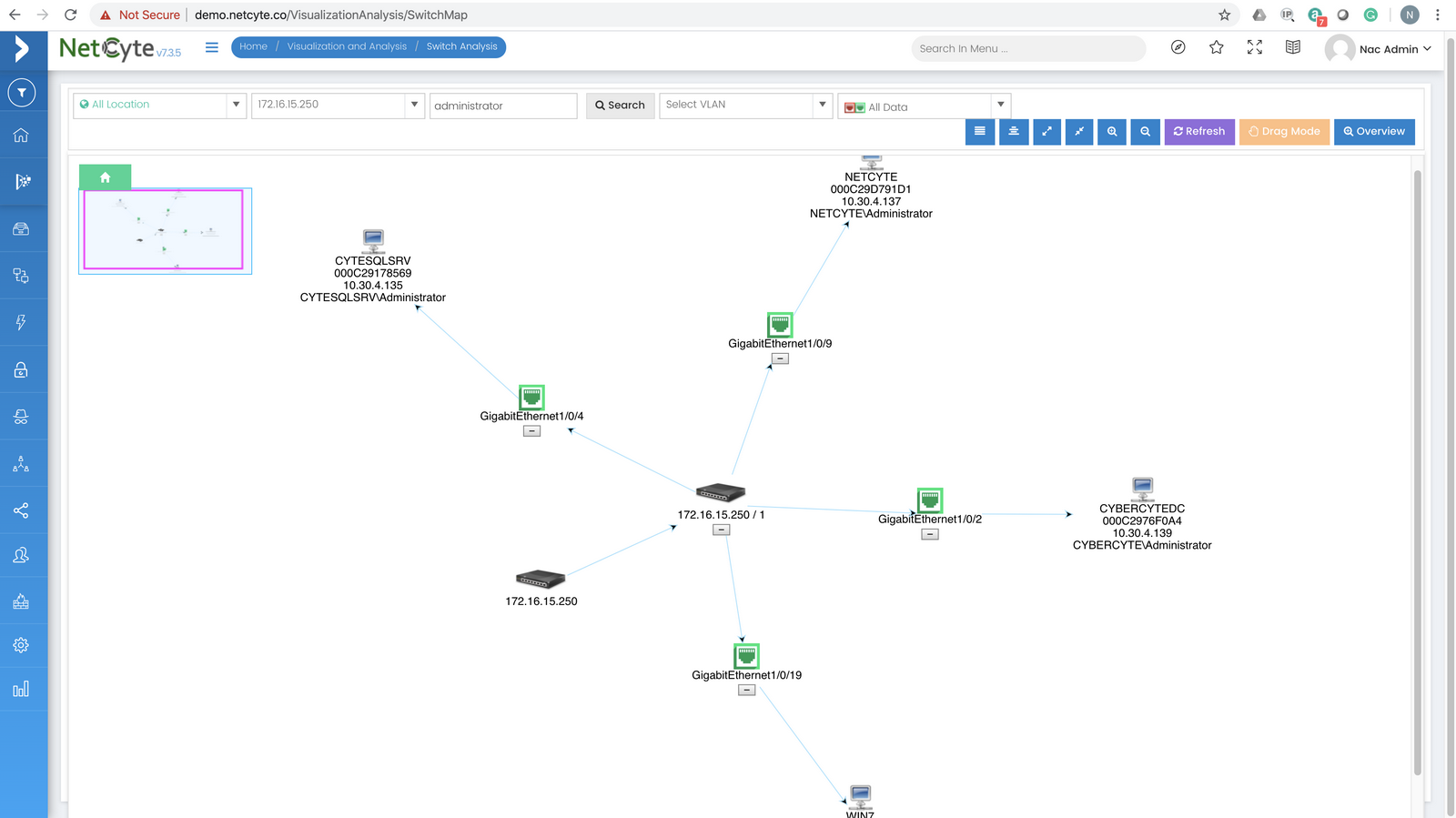Collapse the GigabitEthernet1/0/9 node
The image size is (1456, 818).
coord(780,359)
